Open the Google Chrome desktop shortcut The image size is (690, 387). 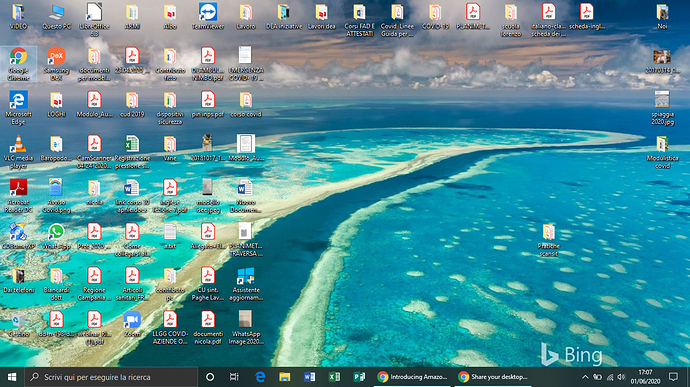pyautogui.click(x=18, y=64)
